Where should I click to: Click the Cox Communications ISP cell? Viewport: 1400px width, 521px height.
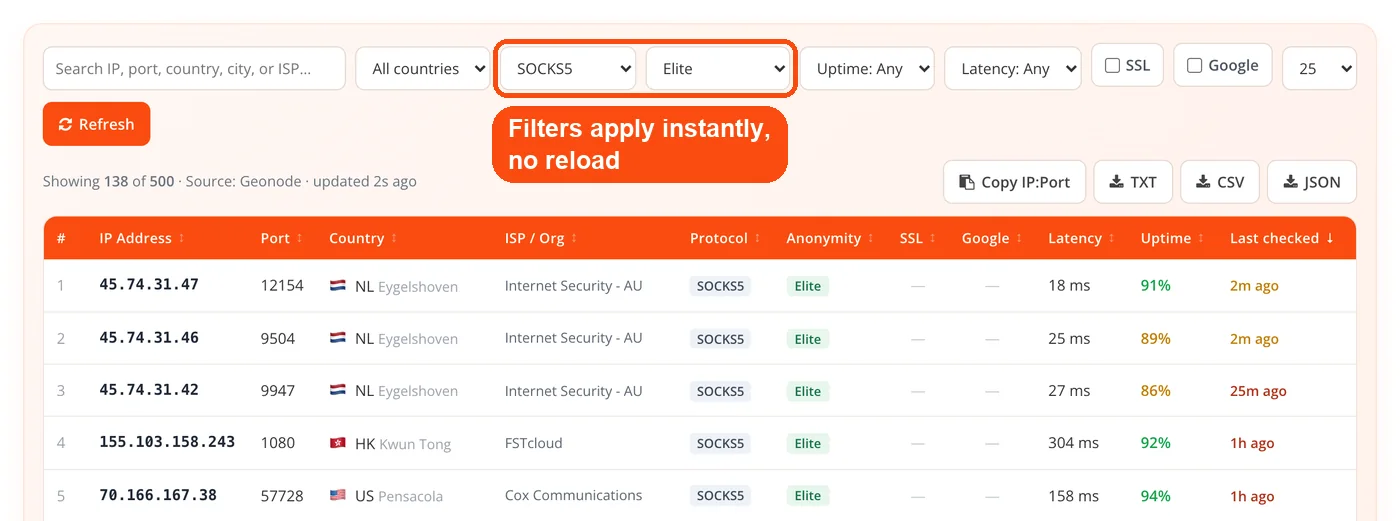click(x=574, y=496)
